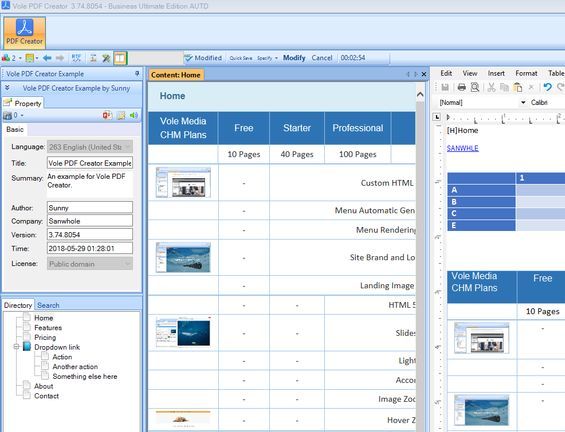The width and height of the screenshot is (565, 432).
Task: Click the Company field containing Sanwhole
Action: 90,221
